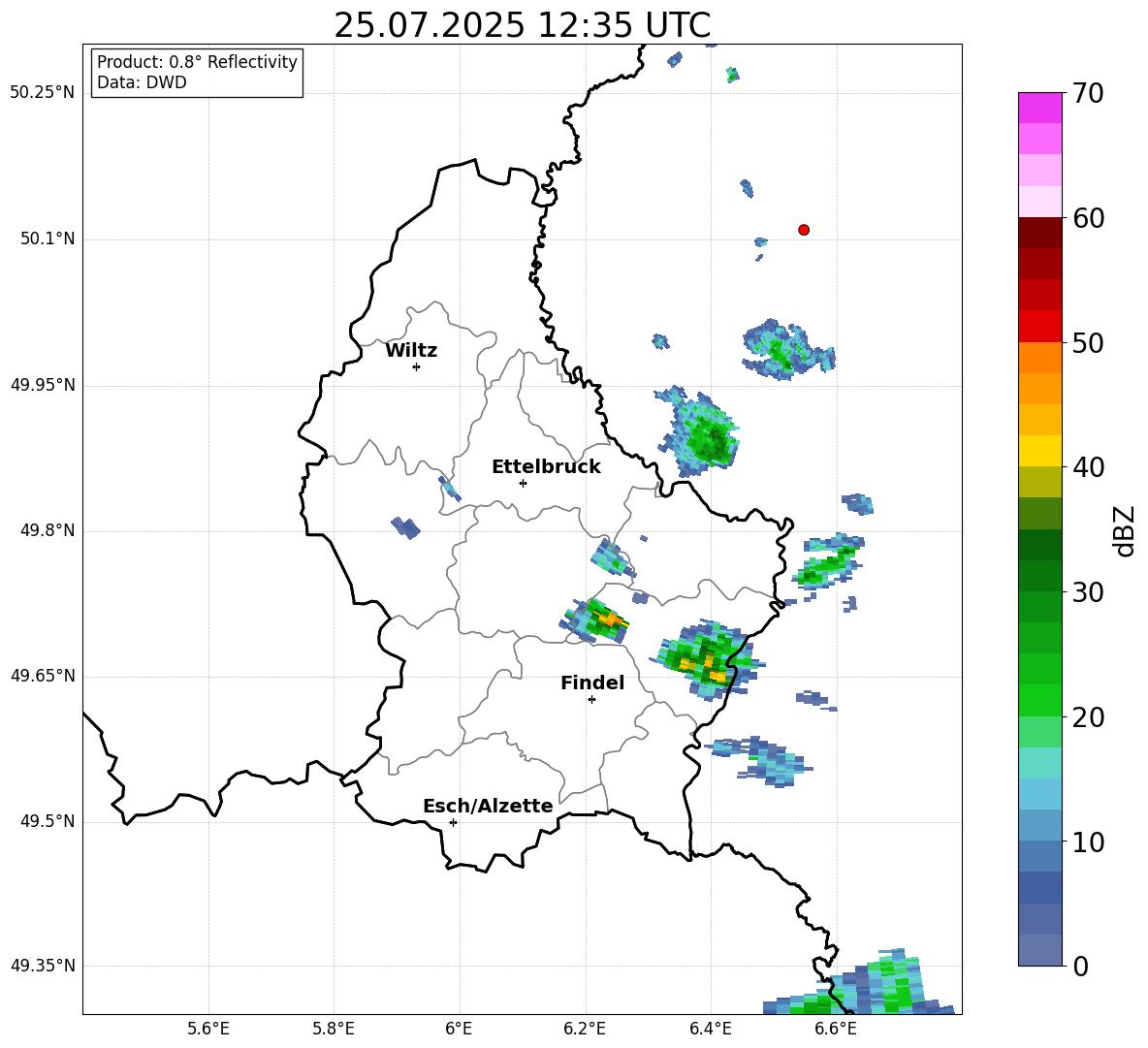Image resolution: width=1148 pixels, height=1048 pixels.
Task: Click the bright green swatch just above 20
Action: [x=1039, y=700]
